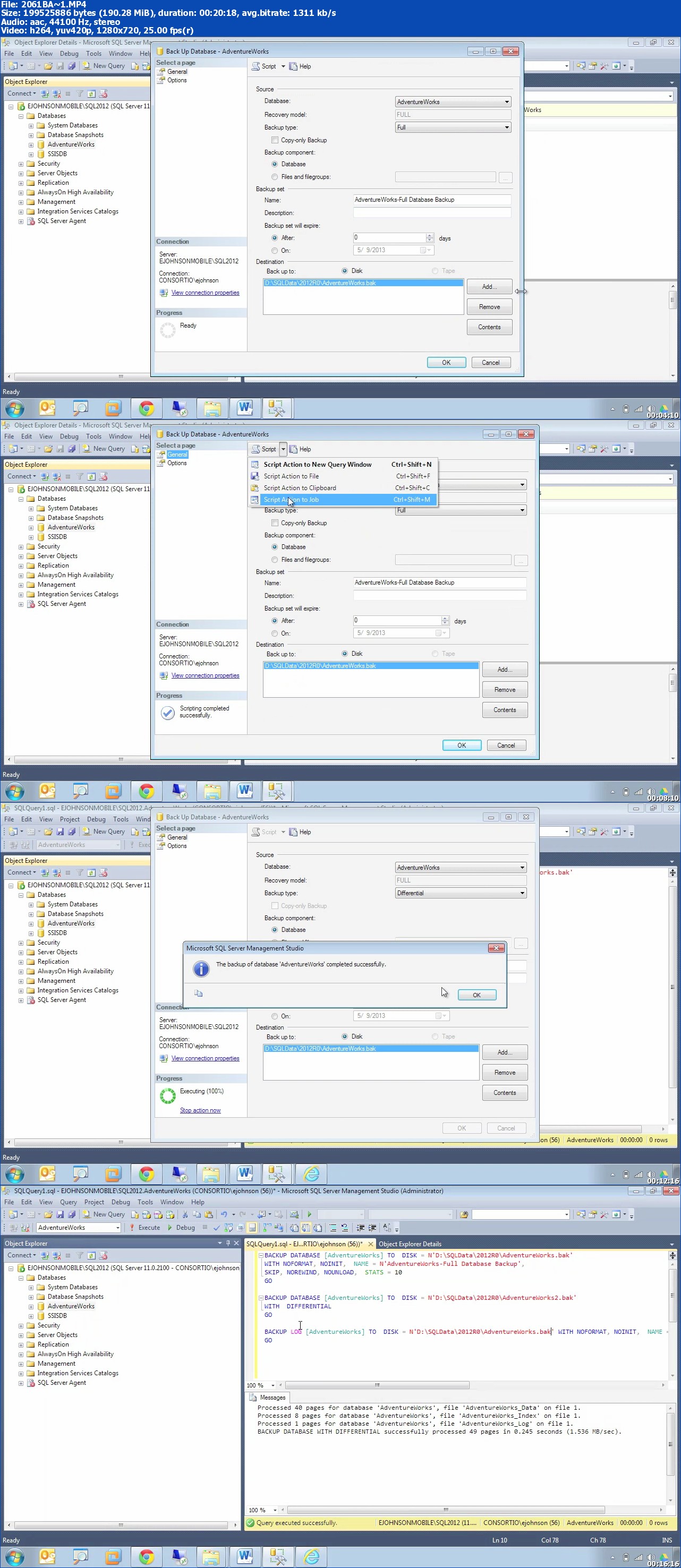Screen dimensions: 681x1568
Task: Click the Cut scissors icon in 00:16:16 frame toolbar
Action: 185,1214
